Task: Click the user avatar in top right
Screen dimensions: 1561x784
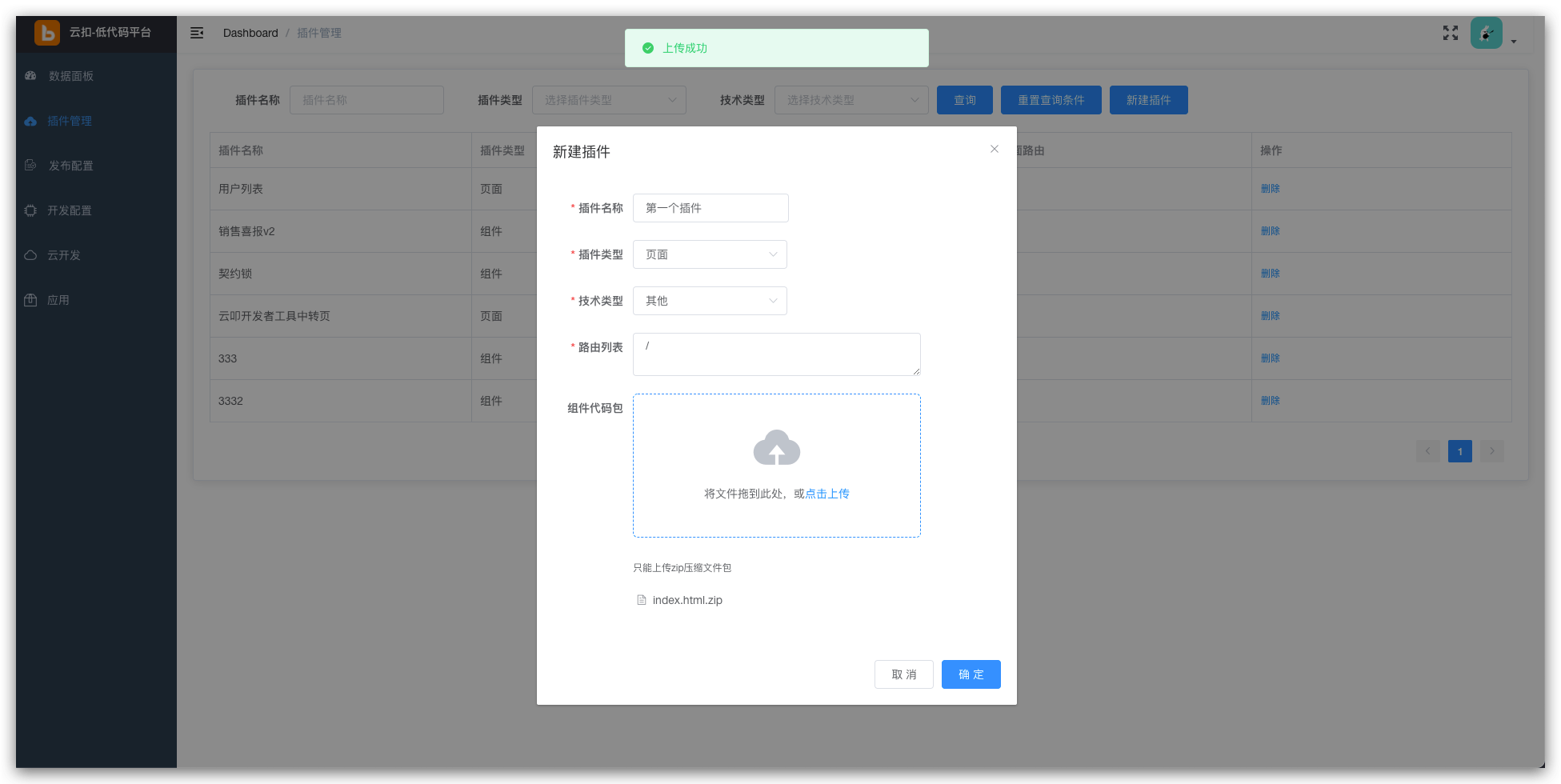Action: [1486, 34]
